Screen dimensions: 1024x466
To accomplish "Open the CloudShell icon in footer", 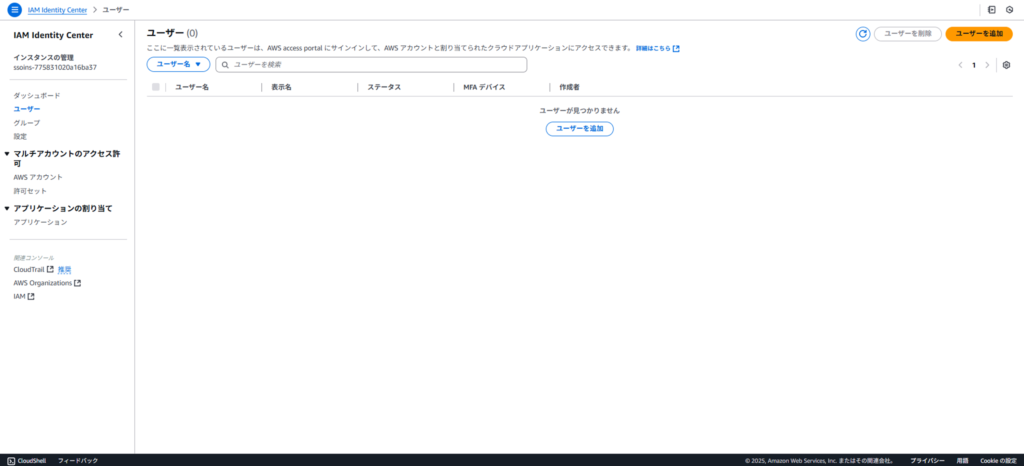I will tap(11, 461).
